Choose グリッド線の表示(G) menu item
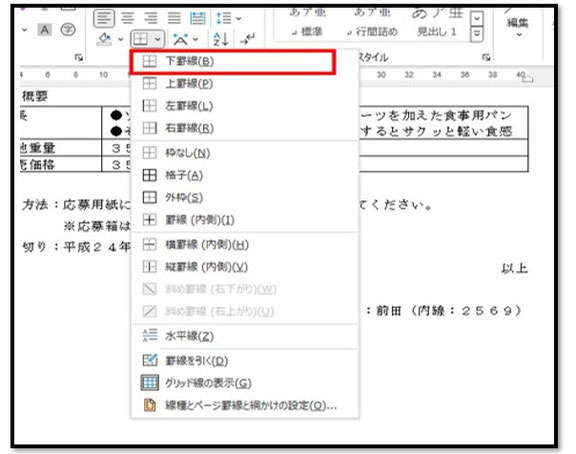Screen dimensions: 576x454 click(x=245, y=383)
